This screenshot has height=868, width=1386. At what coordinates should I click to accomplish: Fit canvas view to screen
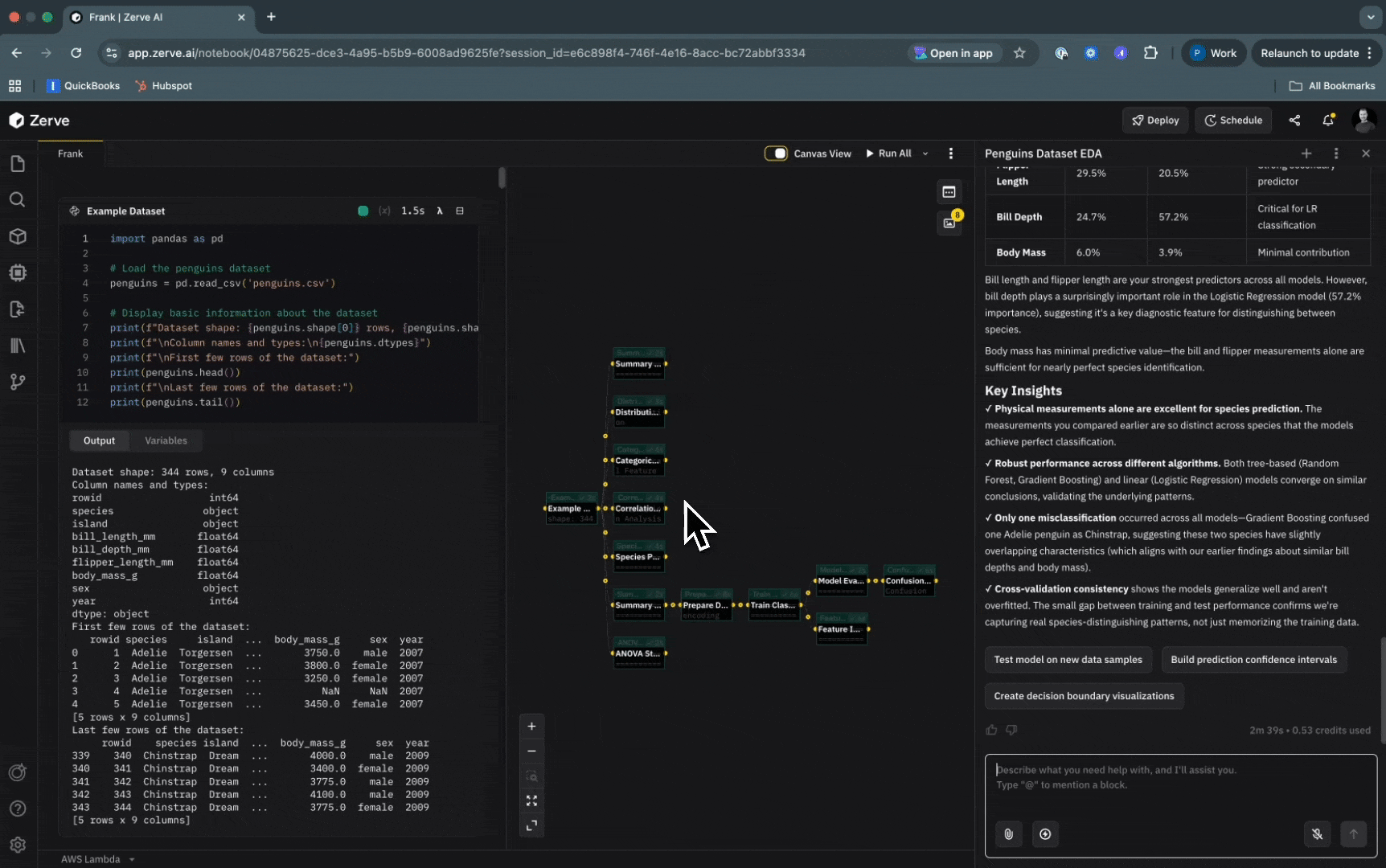(x=531, y=801)
